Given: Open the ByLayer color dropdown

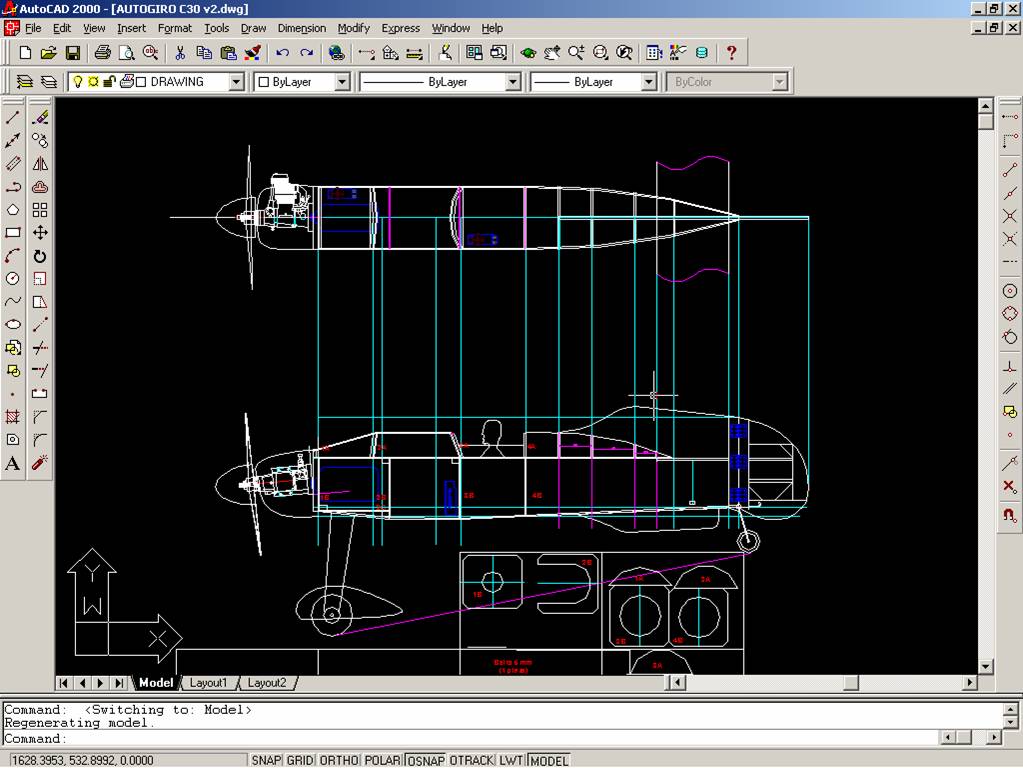Looking at the screenshot, I should point(341,82).
